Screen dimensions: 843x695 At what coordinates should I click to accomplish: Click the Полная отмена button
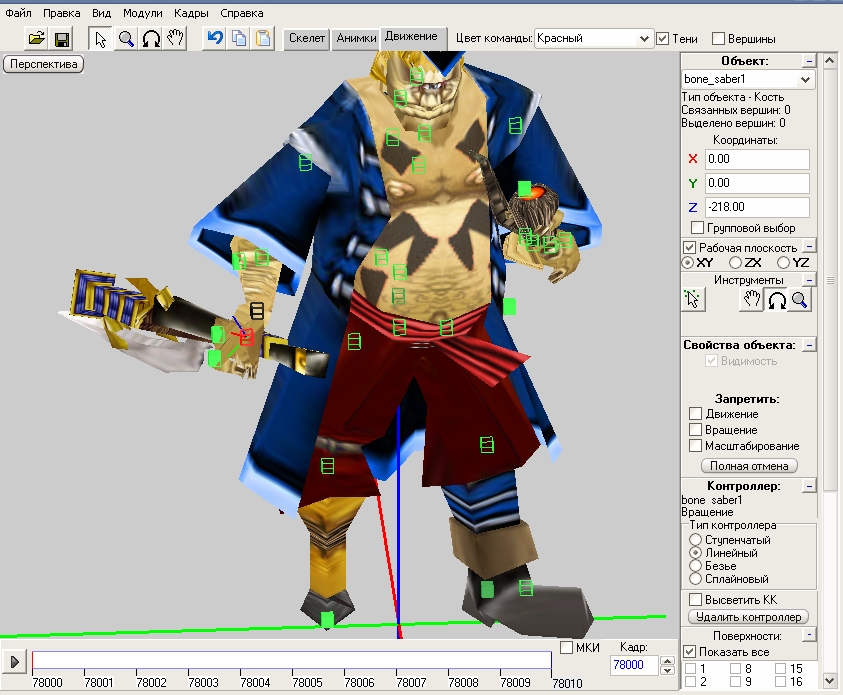click(749, 465)
